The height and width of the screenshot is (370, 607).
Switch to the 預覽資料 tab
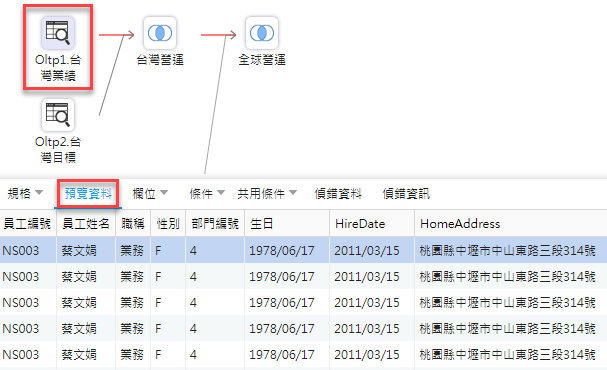pyautogui.click(x=88, y=193)
